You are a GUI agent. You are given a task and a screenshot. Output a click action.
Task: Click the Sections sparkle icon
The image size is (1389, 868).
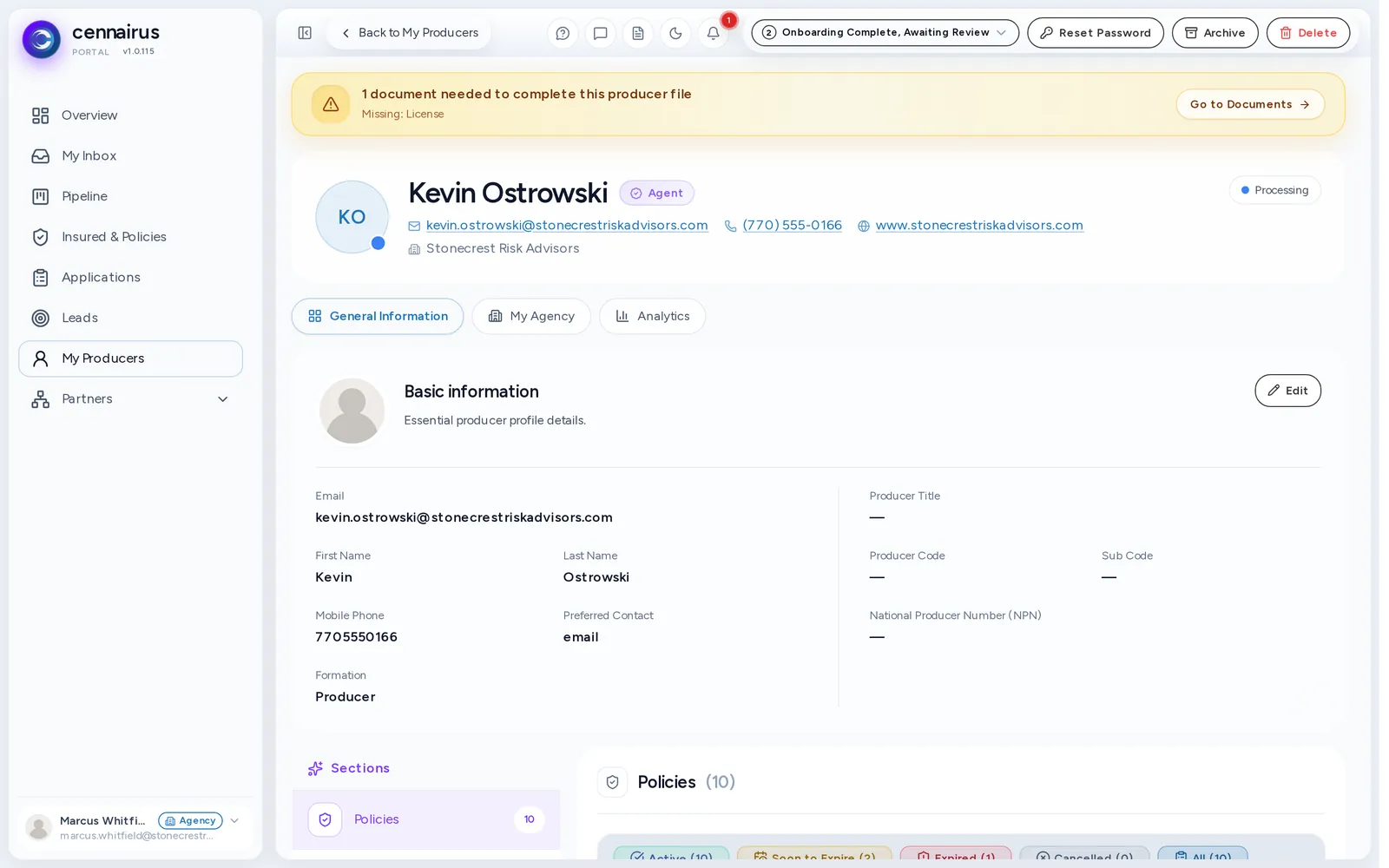coord(315,769)
